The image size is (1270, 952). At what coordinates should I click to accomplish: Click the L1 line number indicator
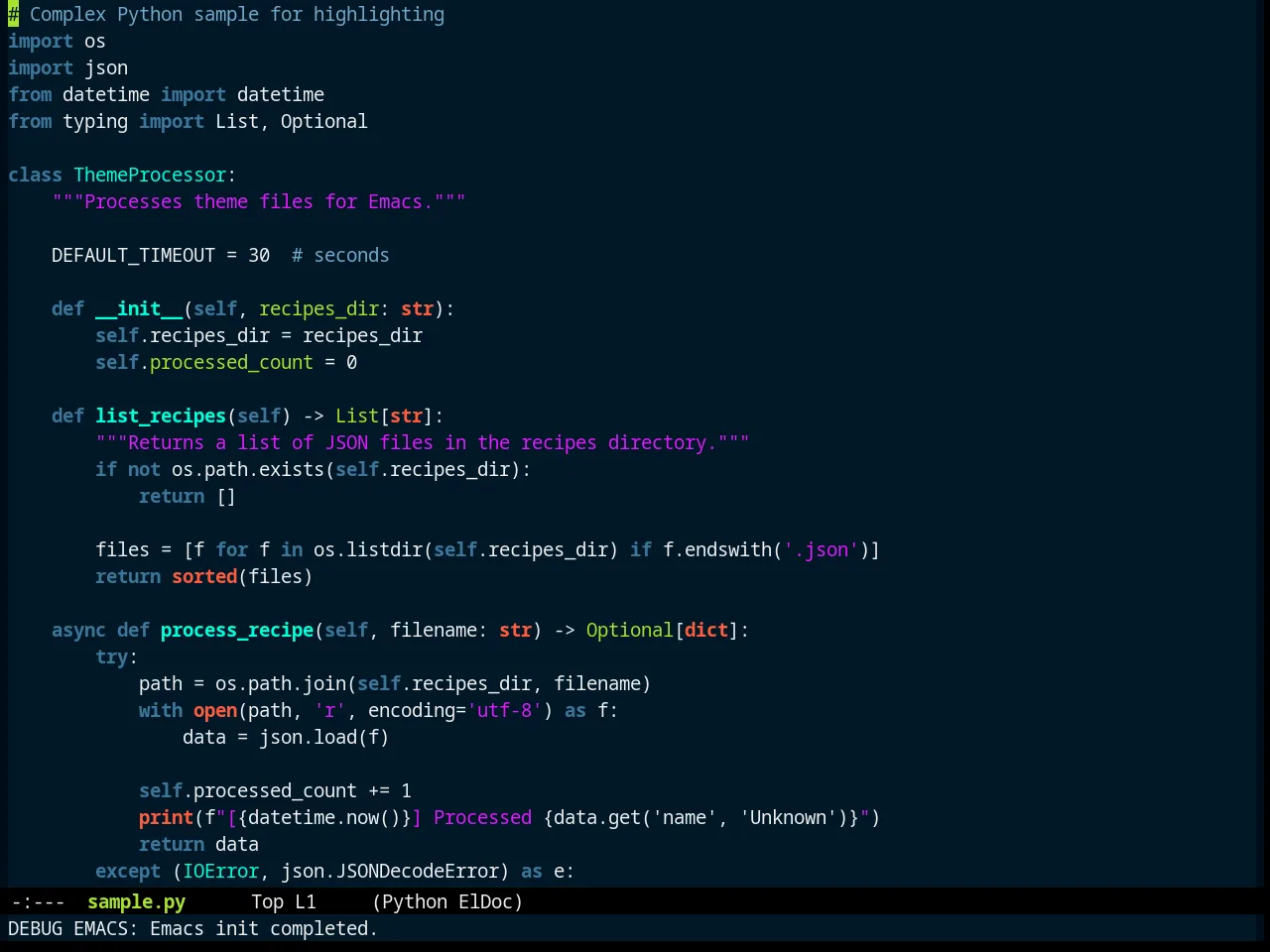tap(306, 901)
